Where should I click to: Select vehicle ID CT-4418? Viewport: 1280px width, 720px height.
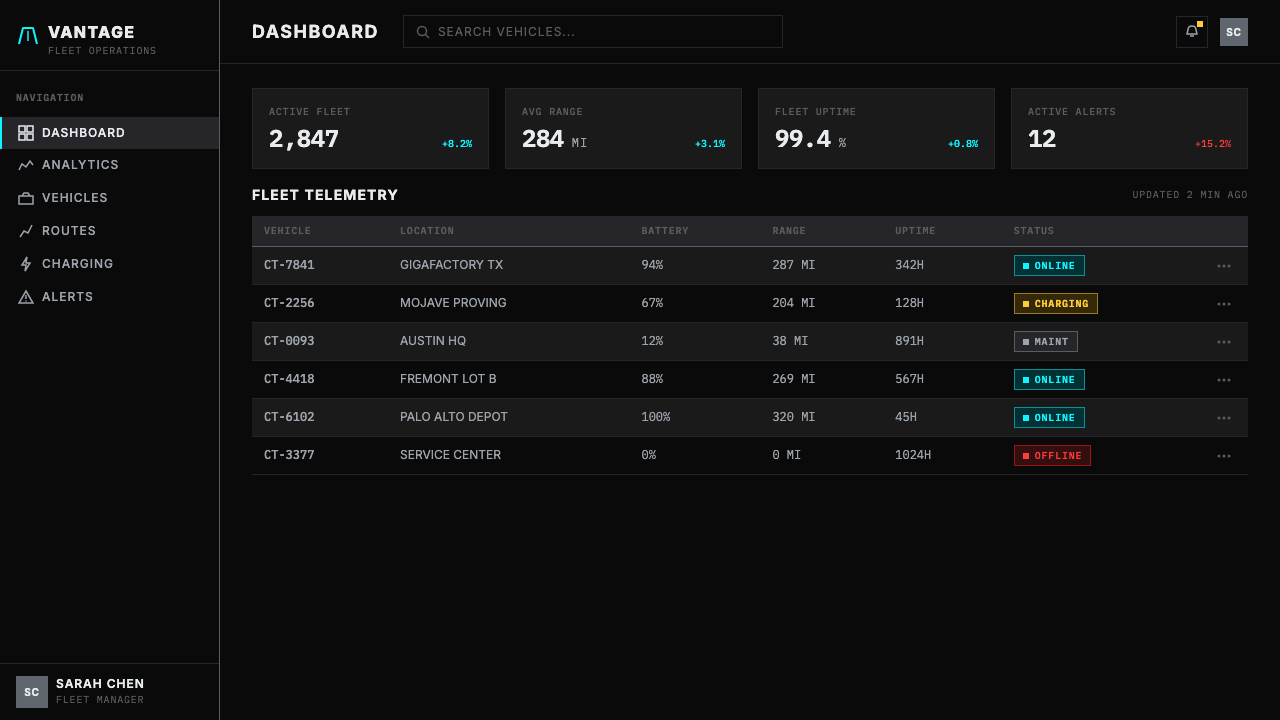(x=289, y=379)
